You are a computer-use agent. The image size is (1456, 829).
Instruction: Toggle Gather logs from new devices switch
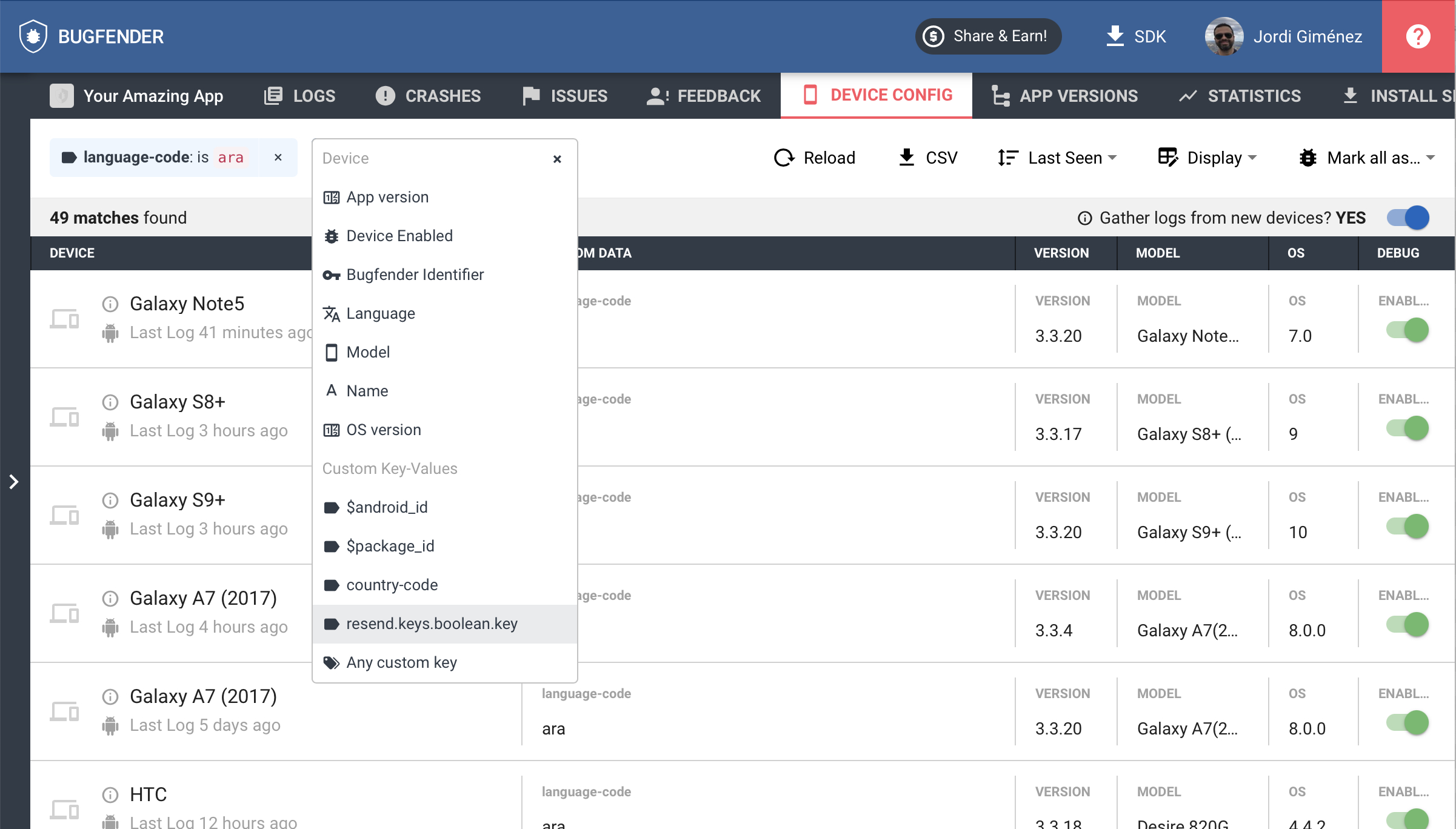[1408, 218]
